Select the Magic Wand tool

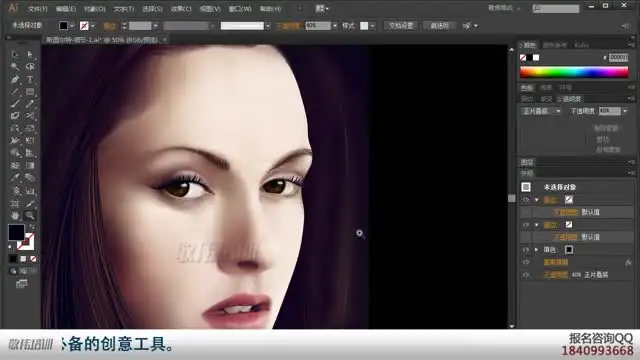point(15,67)
